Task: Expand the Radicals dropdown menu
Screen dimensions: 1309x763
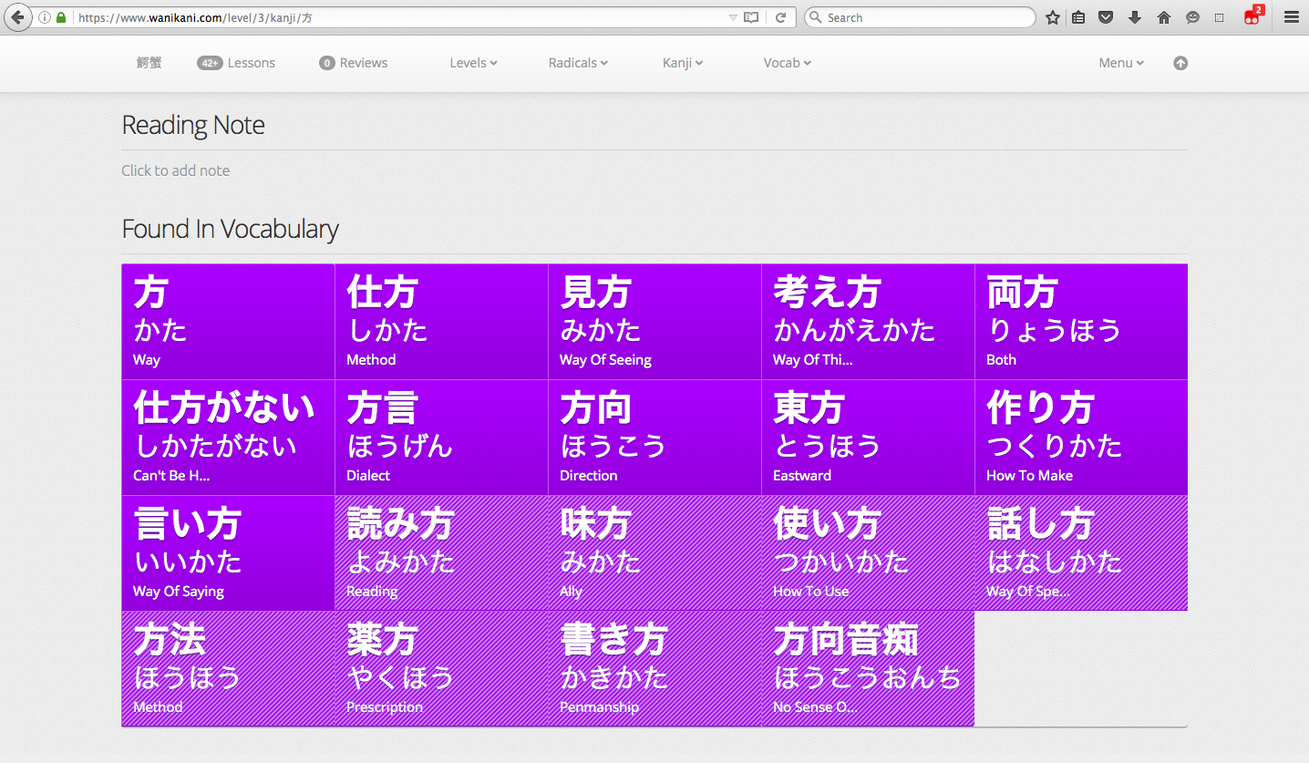Action: (578, 63)
